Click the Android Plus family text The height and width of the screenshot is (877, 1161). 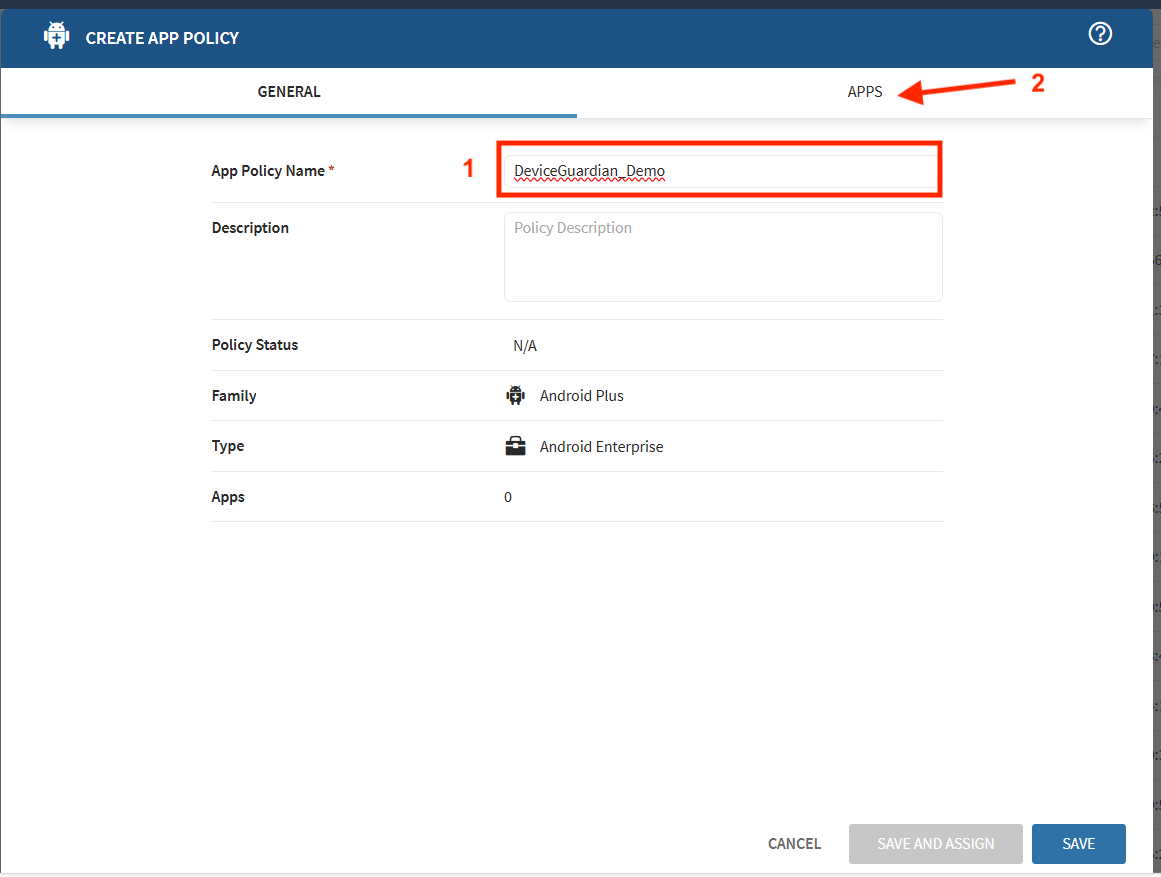(x=581, y=396)
